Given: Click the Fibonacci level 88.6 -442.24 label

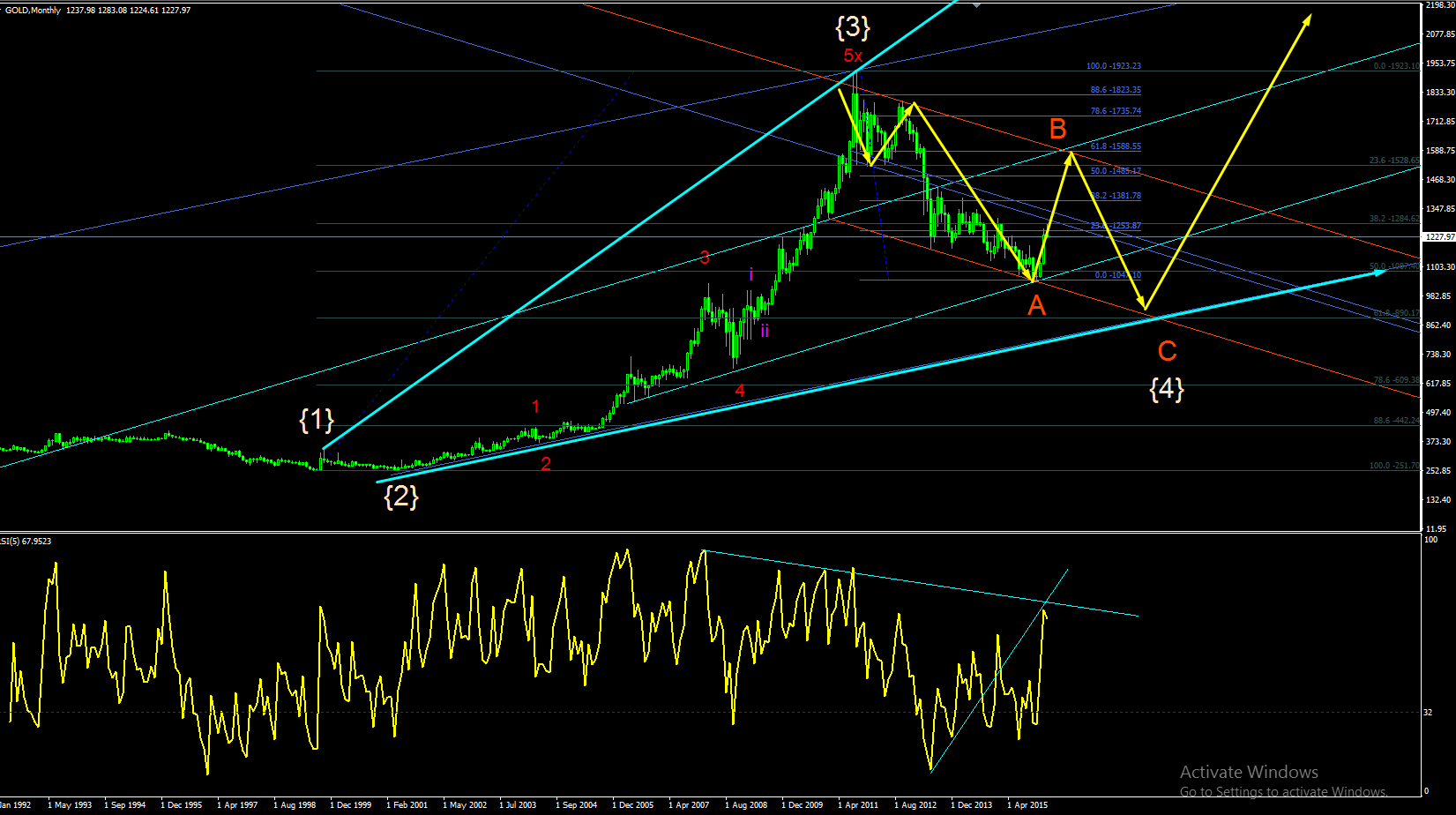Looking at the screenshot, I should click(1397, 421).
